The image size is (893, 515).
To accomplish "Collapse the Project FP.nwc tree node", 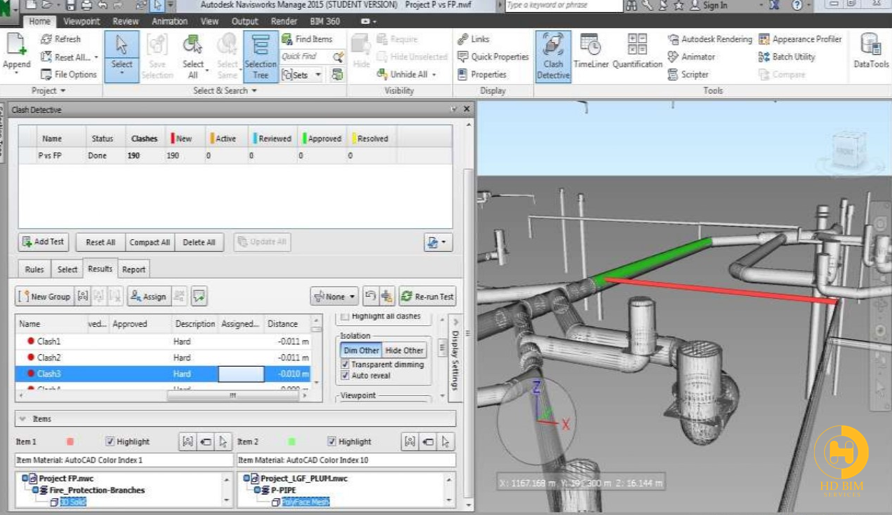I will pos(24,478).
